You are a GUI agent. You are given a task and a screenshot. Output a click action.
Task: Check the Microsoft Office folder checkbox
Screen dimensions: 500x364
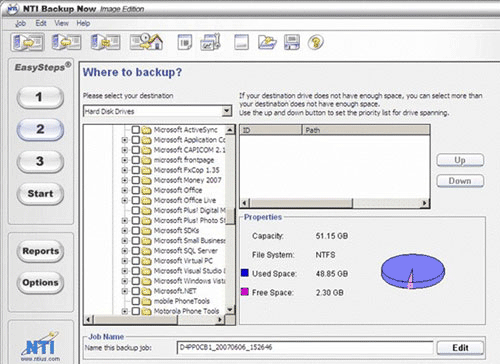click(135, 190)
